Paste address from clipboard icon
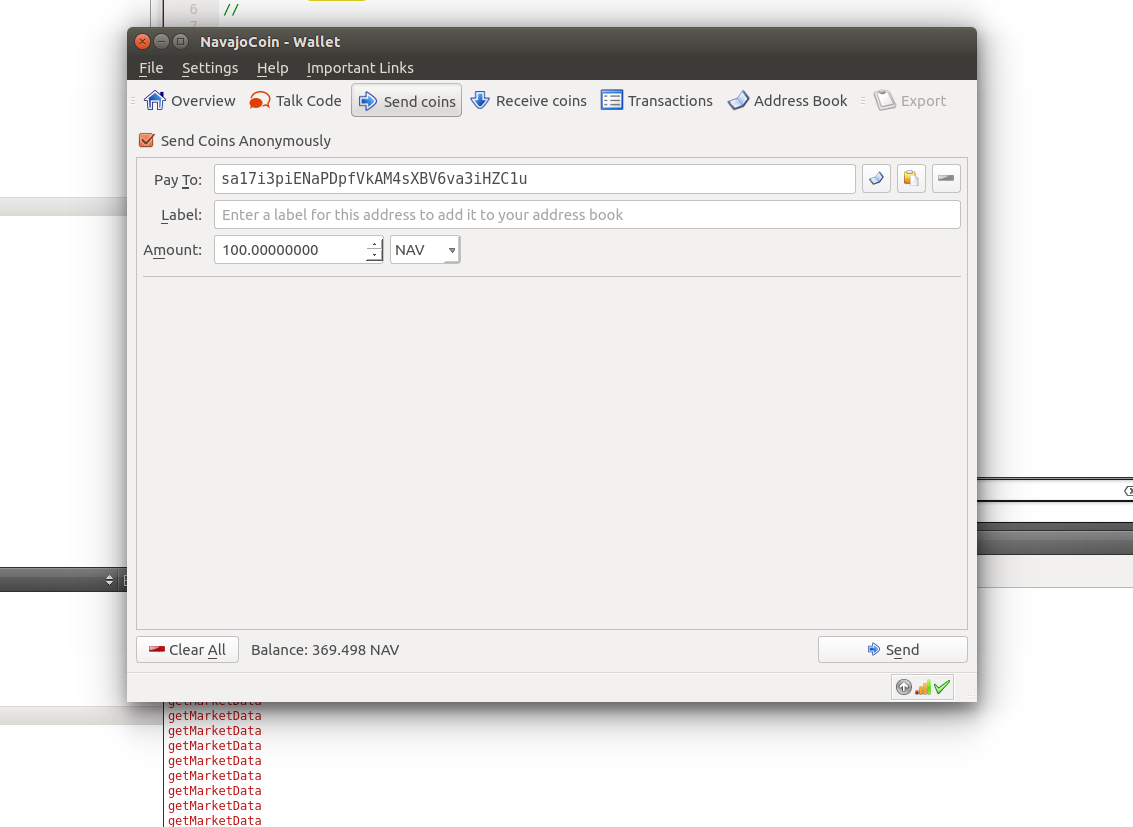The width and height of the screenshot is (1133, 827). (911, 178)
